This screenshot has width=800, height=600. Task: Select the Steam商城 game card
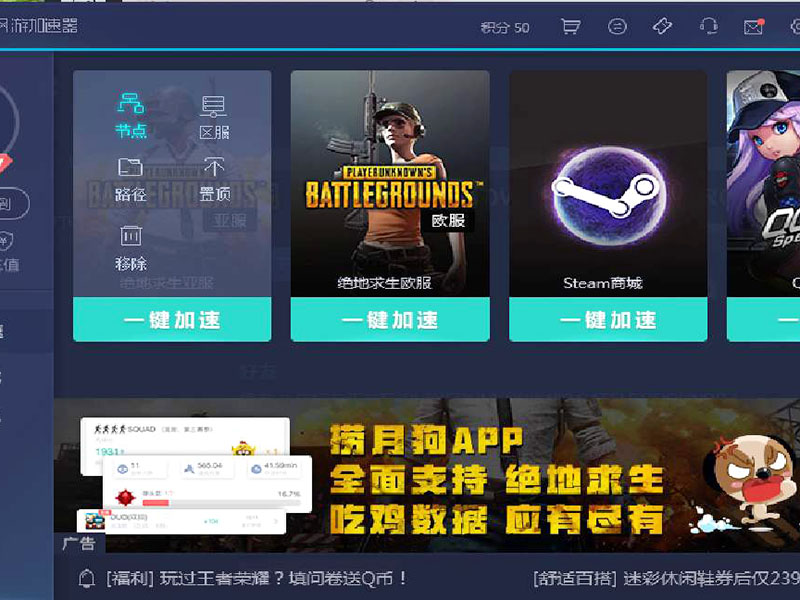pyautogui.click(x=608, y=183)
